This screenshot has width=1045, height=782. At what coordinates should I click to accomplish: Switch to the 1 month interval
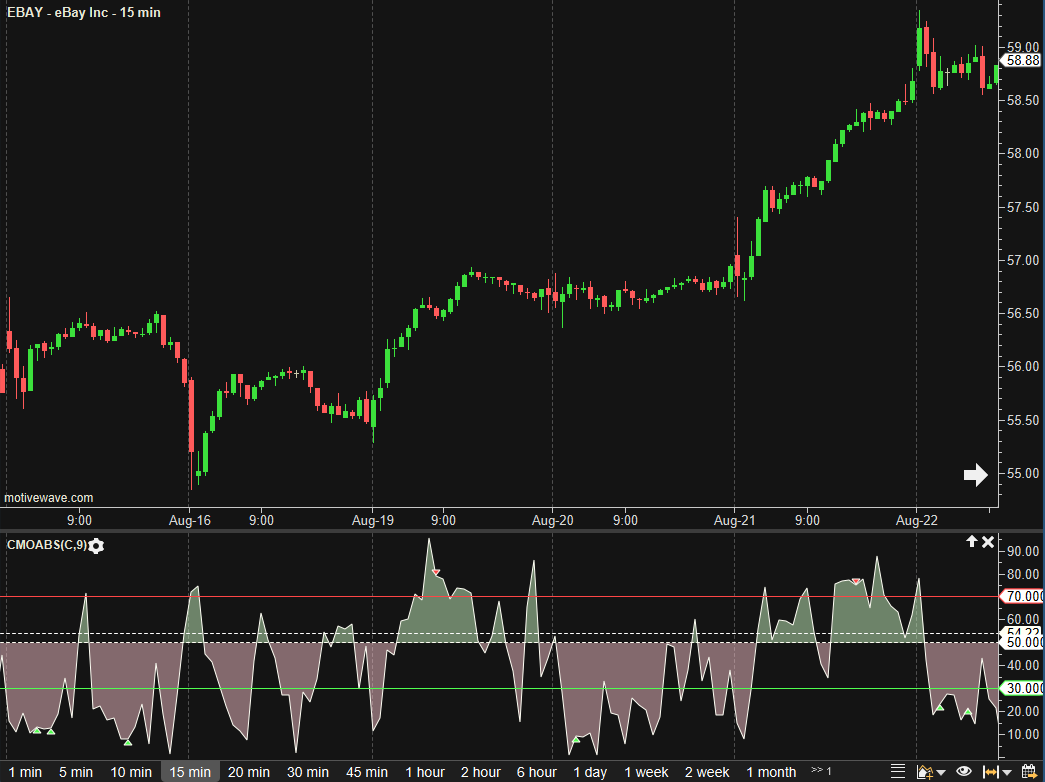click(771, 772)
